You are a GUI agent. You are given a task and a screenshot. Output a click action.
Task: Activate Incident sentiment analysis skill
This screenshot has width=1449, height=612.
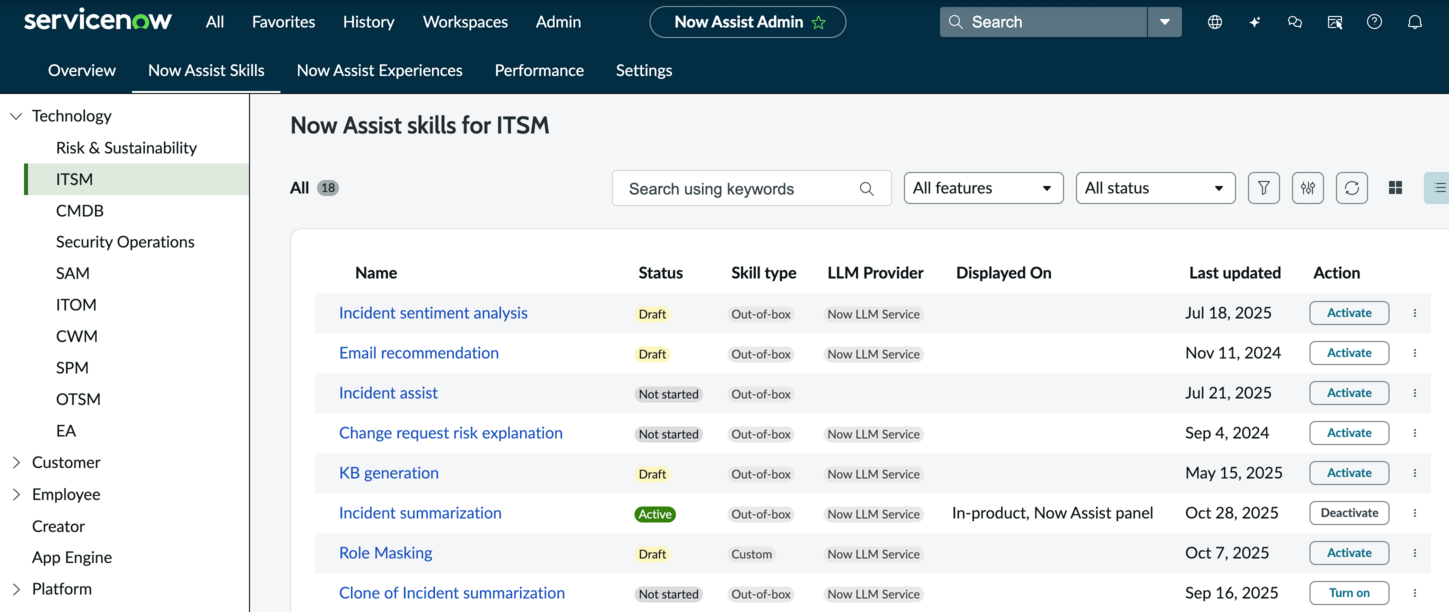pos(1349,313)
